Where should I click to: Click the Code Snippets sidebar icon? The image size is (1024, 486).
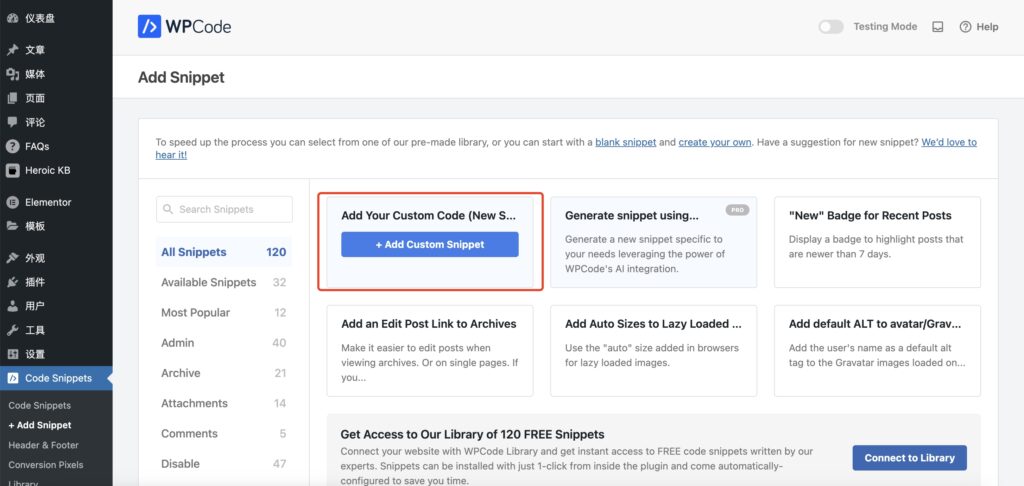[x=12, y=378]
